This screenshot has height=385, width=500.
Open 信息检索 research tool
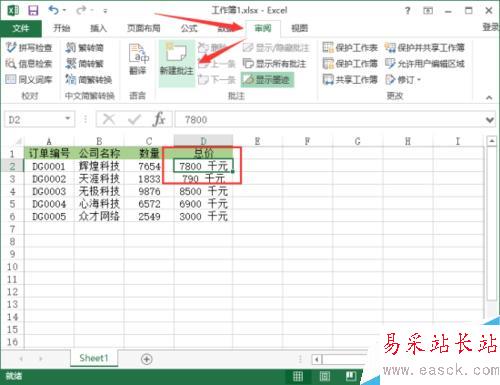tap(29, 63)
